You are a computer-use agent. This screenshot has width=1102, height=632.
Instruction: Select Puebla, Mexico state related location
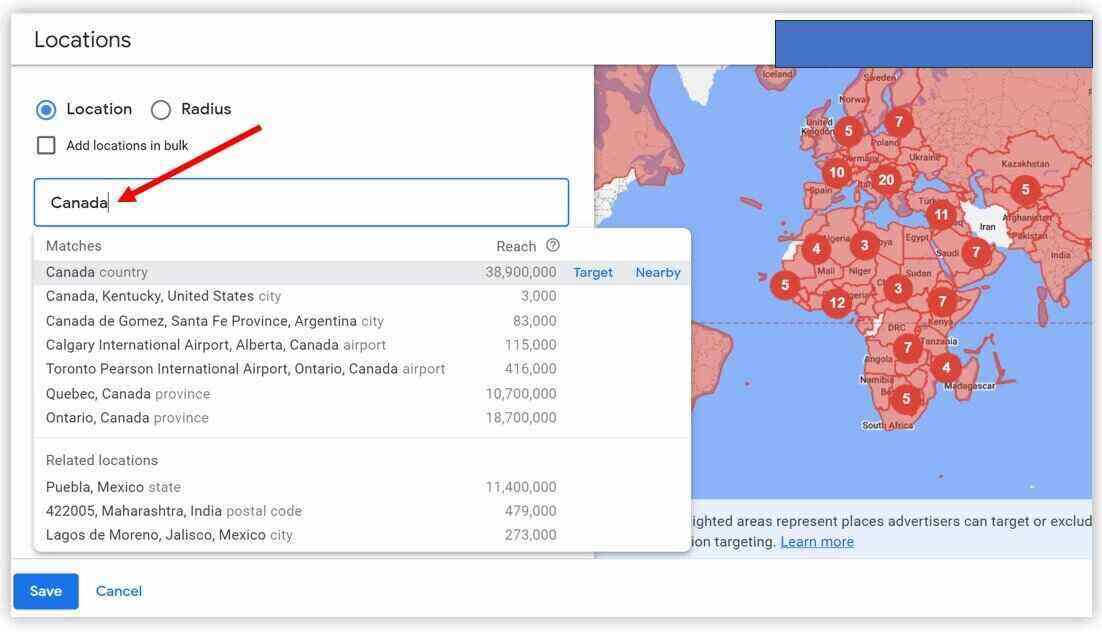pos(362,487)
